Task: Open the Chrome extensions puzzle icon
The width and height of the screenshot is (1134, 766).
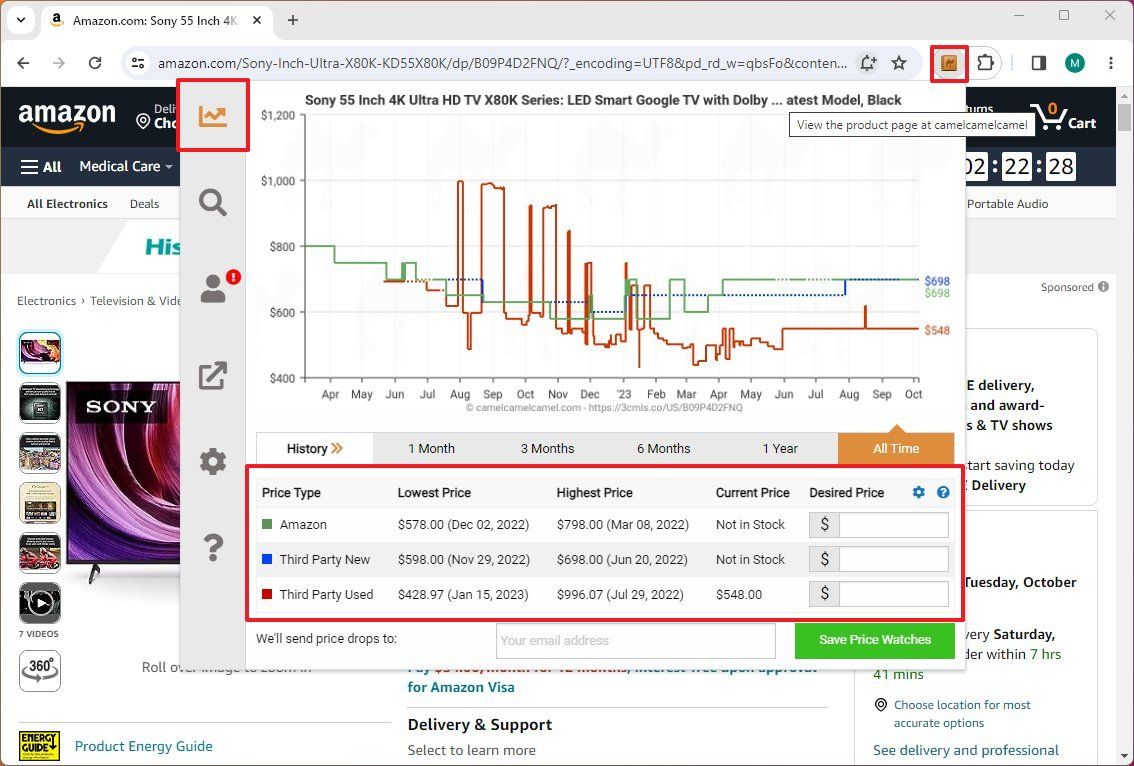Action: pos(986,62)
